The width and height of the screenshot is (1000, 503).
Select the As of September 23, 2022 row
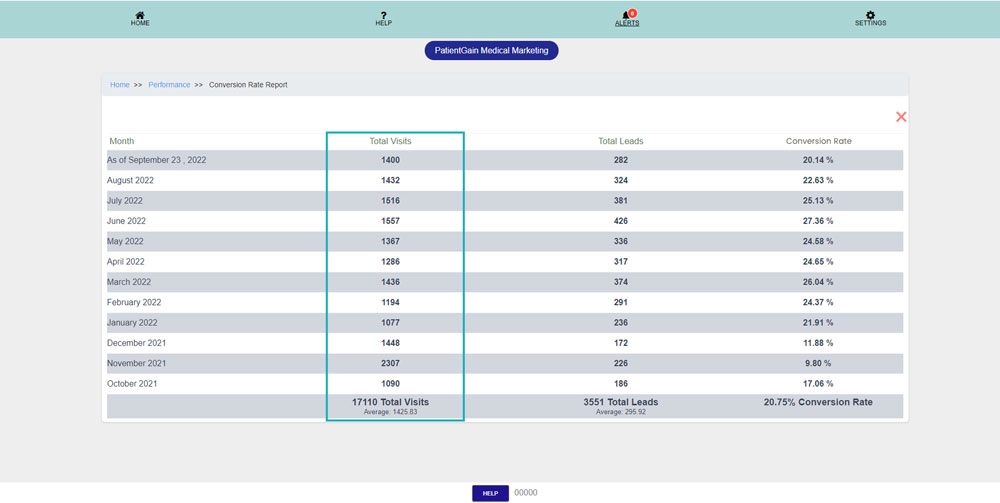pyautogui.click(x=505, y=160)
